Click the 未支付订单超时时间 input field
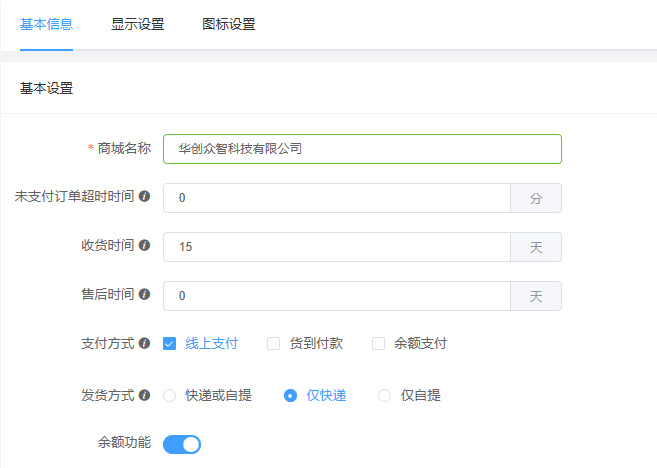The image size is (657, 468). pos(337,198)
